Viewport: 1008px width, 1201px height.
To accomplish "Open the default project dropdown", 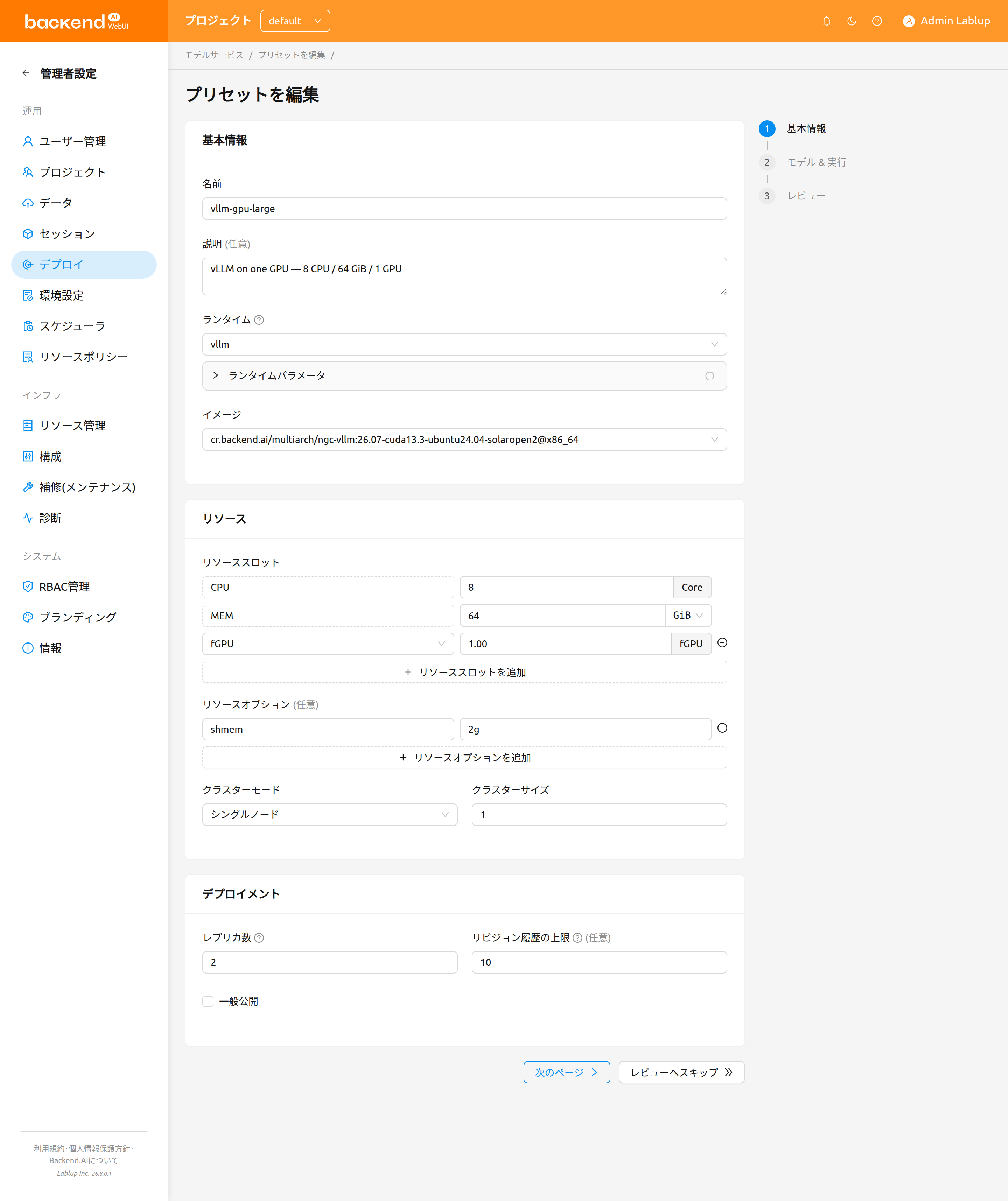I will [295, 21].
